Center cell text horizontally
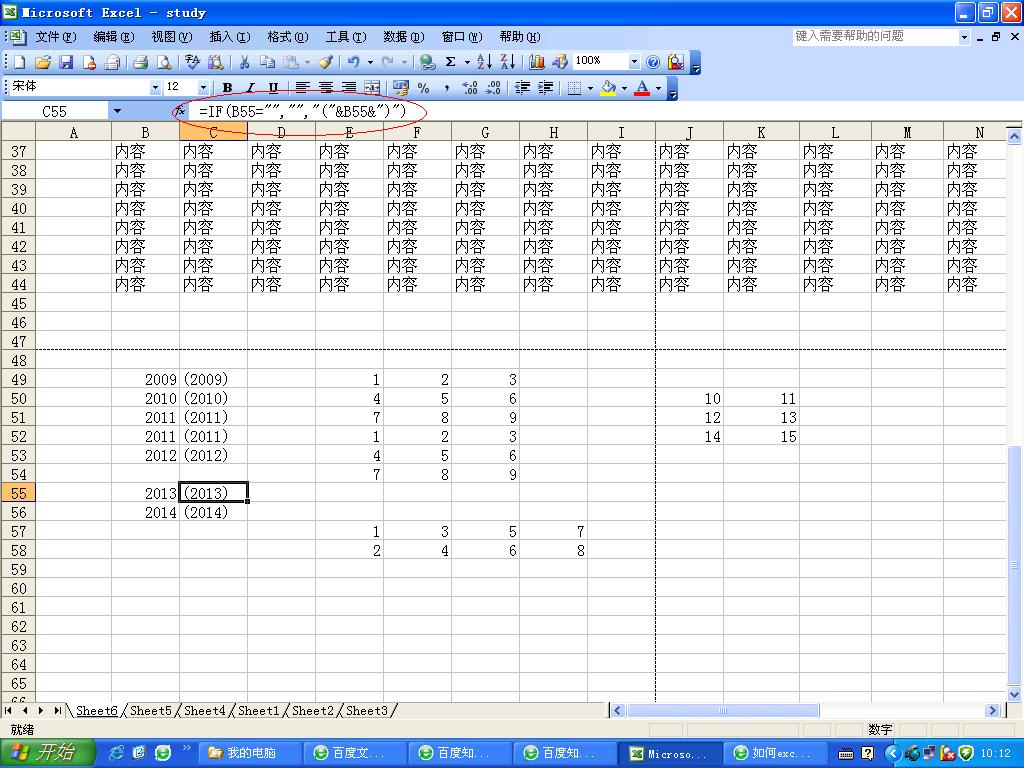This screenshot has width=1024, height=768. [x=326, y=88]
